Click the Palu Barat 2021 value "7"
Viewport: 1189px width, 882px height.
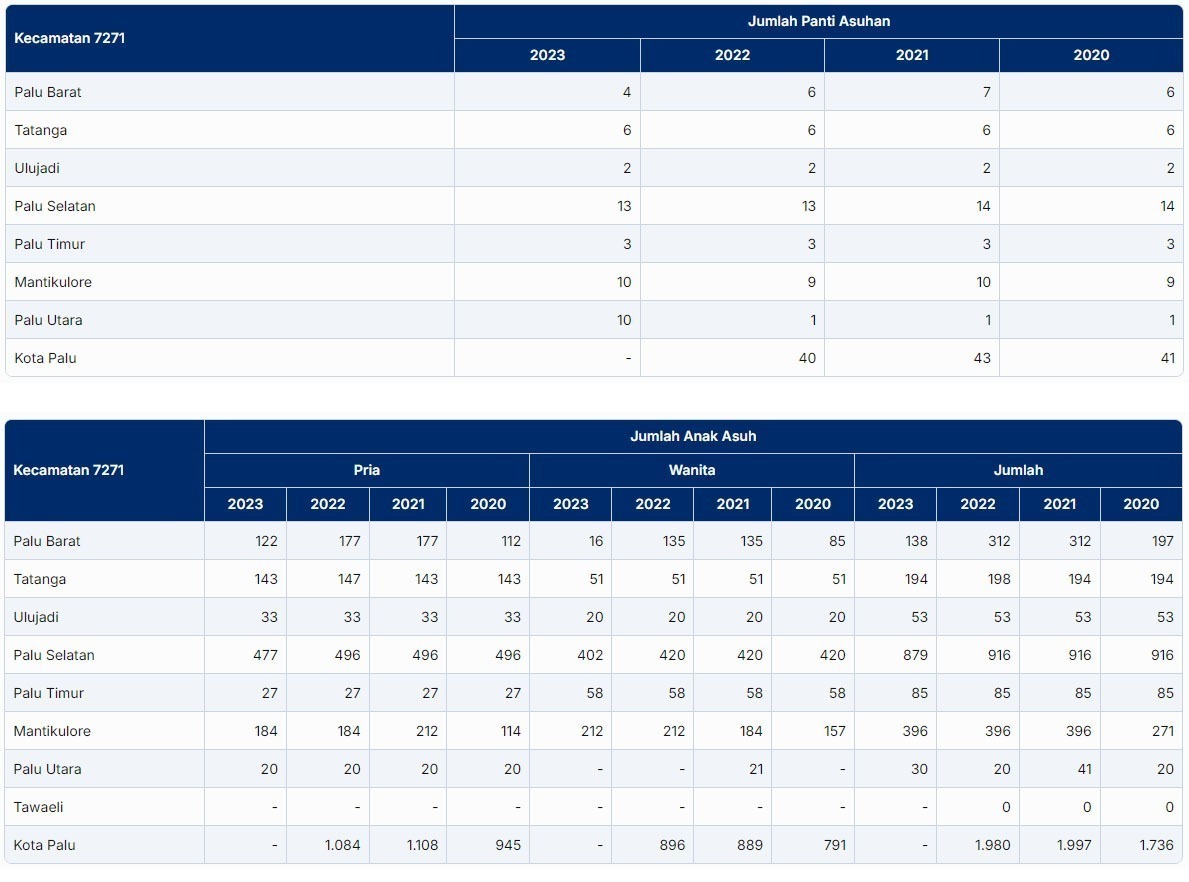[987, 93]
